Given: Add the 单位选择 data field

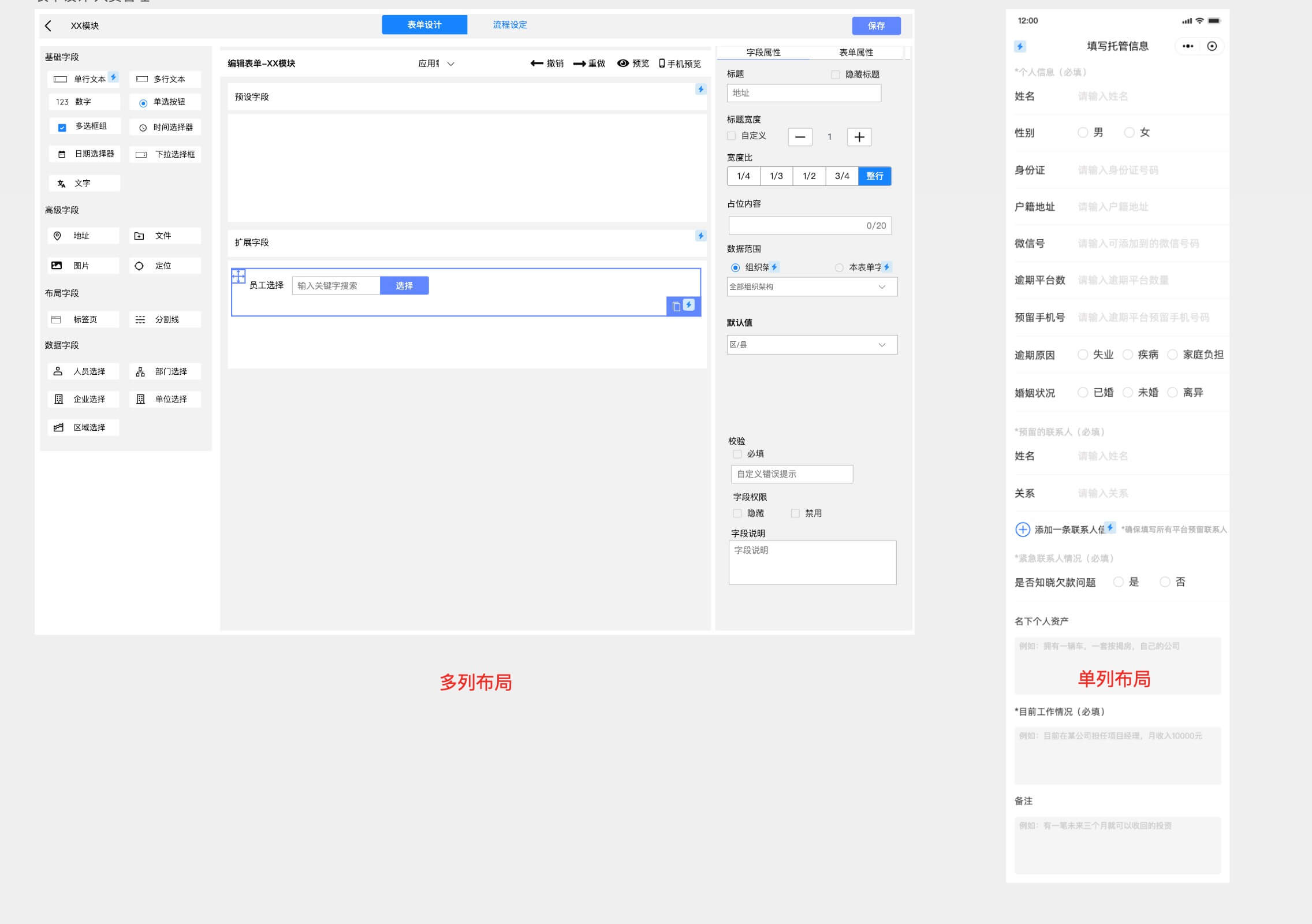Looking at the screenshot, I should [165, 399].
